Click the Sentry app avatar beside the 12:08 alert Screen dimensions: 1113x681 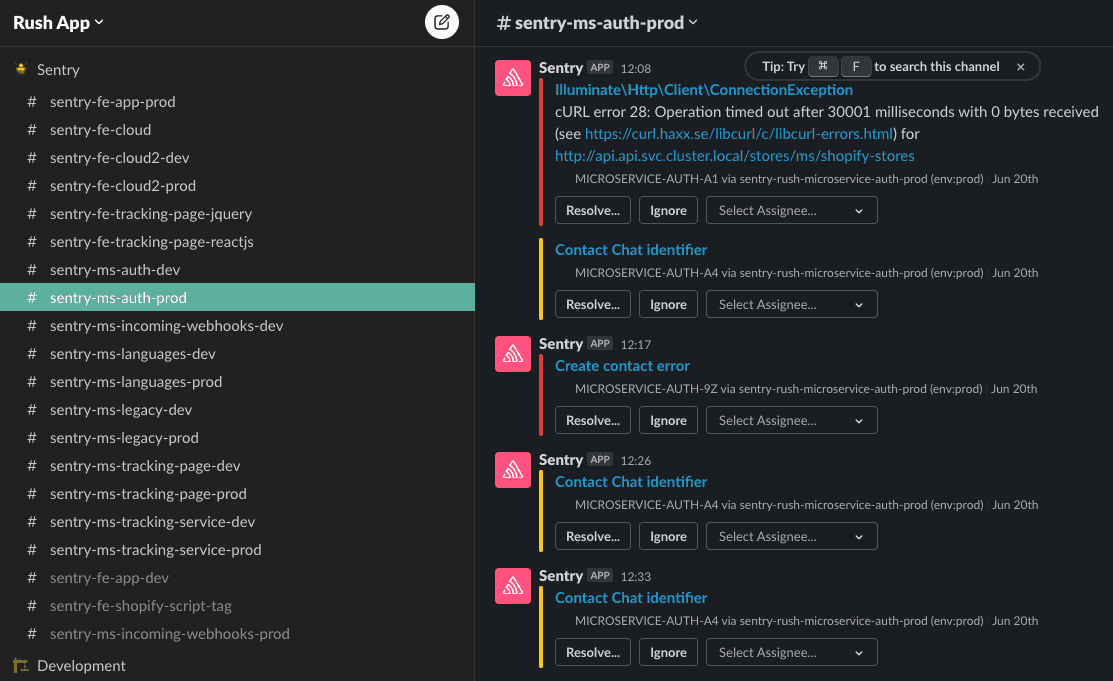click(x=512, y=77)
